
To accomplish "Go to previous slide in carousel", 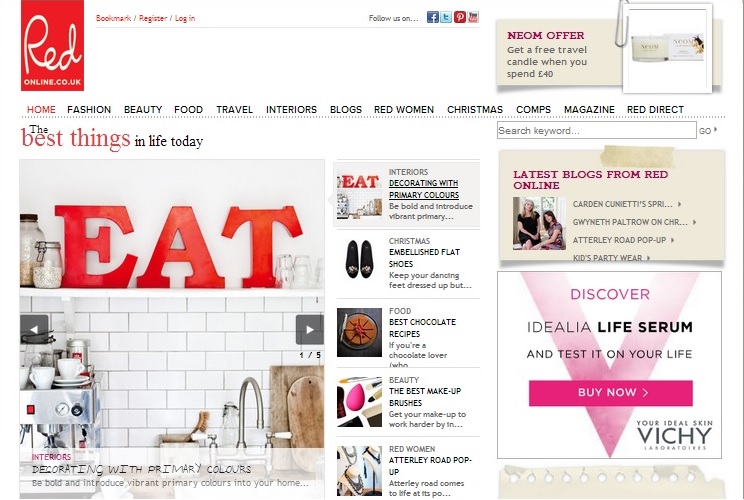I will click(x=34, y=329).
